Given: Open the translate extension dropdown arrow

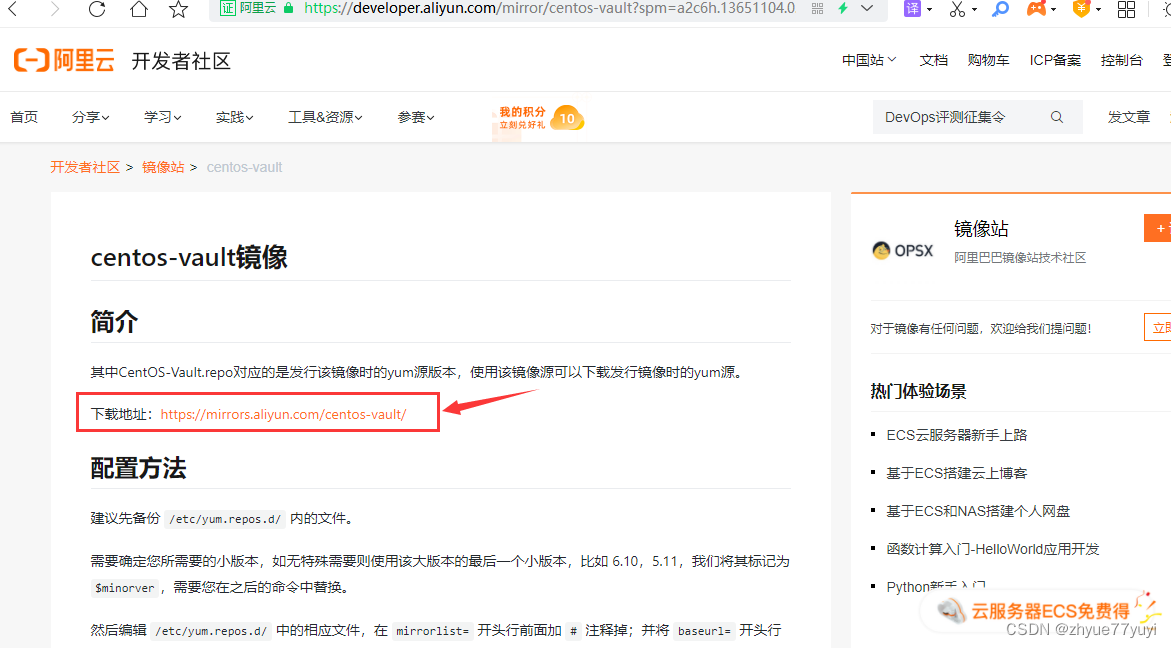Looking at the screenshot, I should [930, 10].
